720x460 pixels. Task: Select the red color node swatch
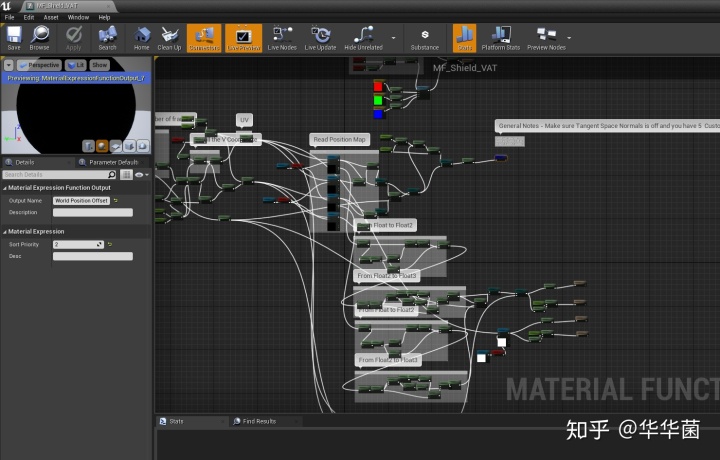click(378, 85)
